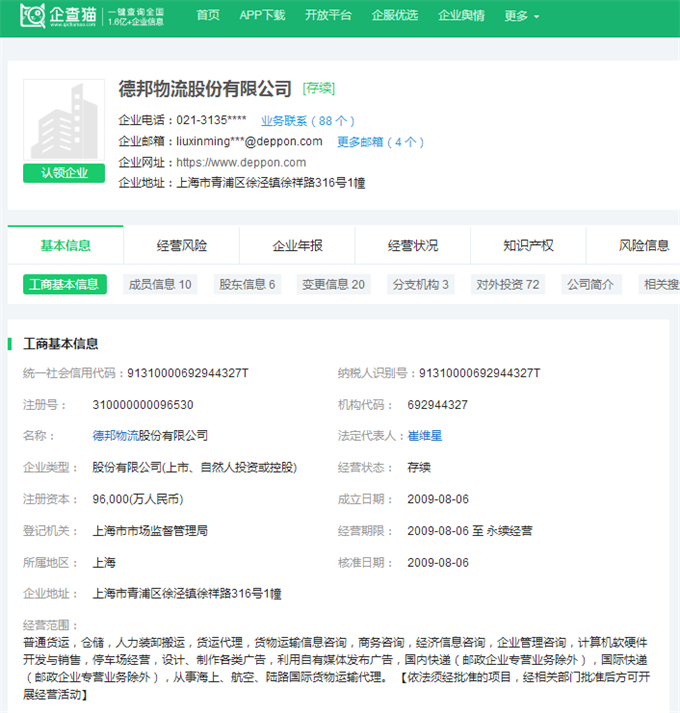680x713 pixels.
Task: Expand the 更多 dropdown menu
Action: point(522,16)
